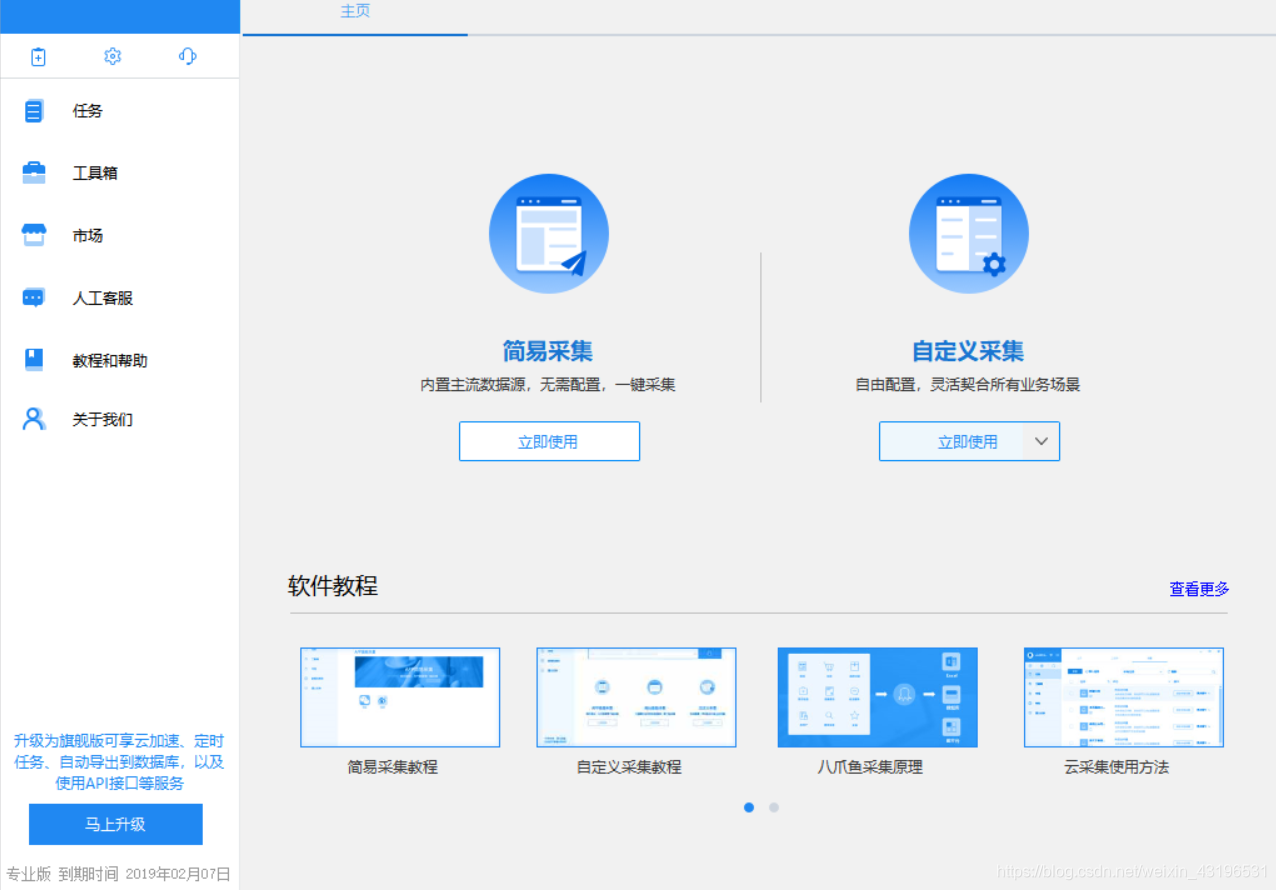Viewport: 1276px width, 890px height.
Task: Click the 市场 store icon
Action: pos(34,235)
